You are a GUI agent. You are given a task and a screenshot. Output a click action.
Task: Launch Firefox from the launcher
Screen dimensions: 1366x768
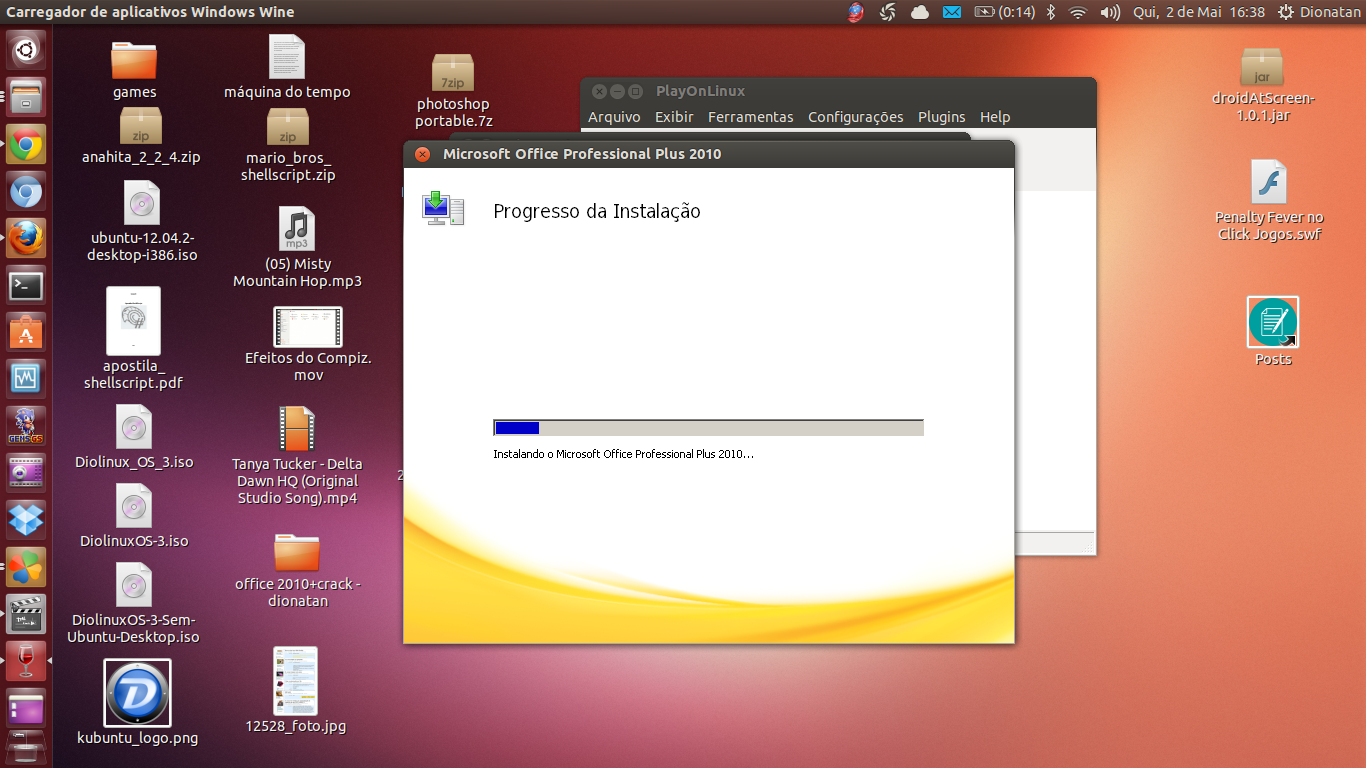tap(26, 239)
